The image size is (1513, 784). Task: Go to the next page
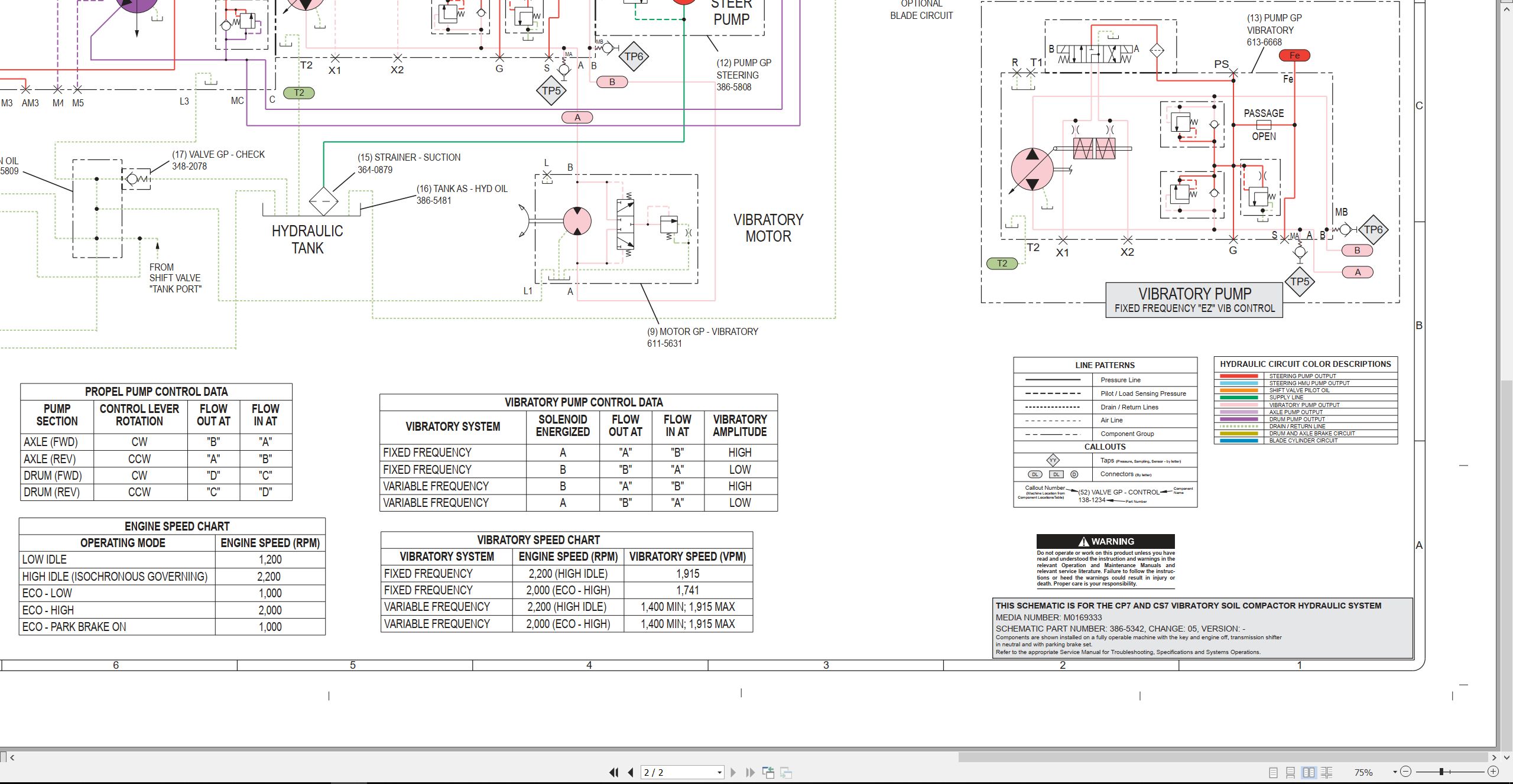click(x=733, y=772)
